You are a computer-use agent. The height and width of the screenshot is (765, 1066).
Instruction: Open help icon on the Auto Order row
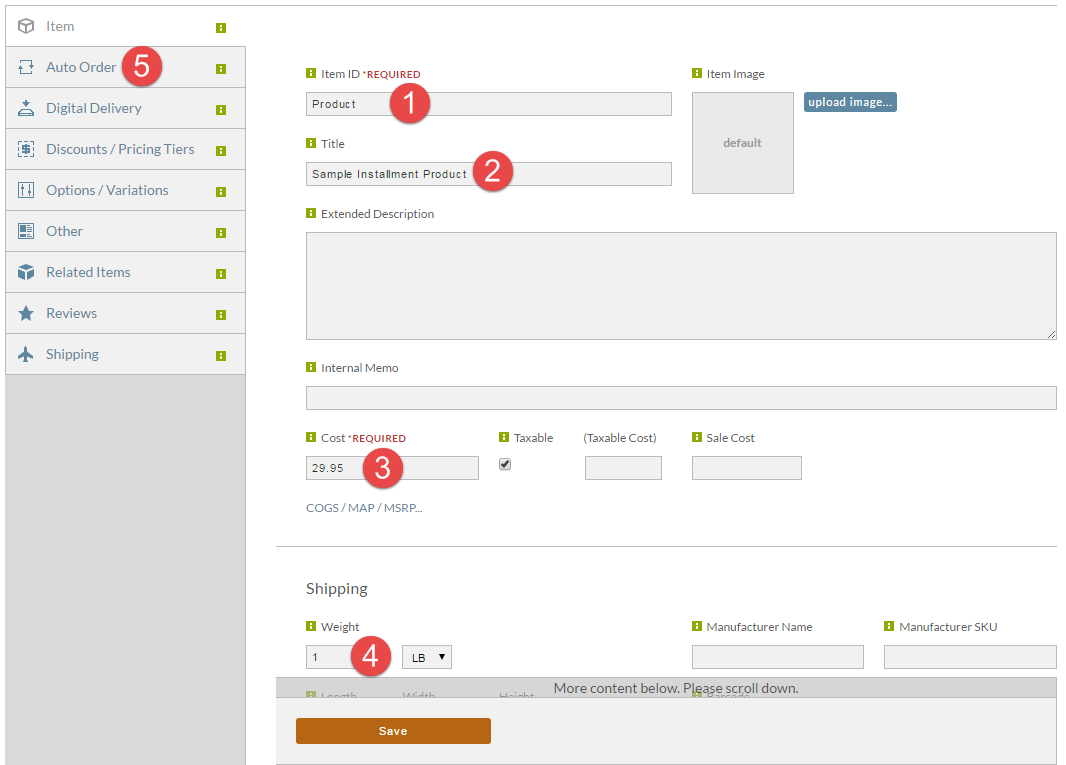point(221,69)
